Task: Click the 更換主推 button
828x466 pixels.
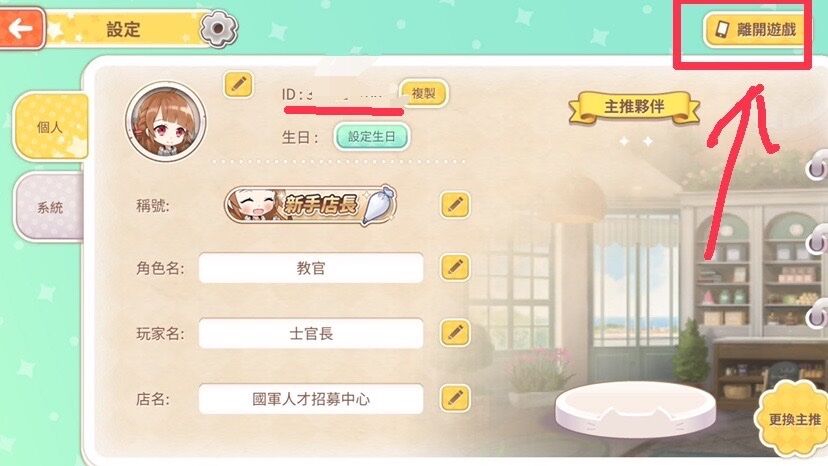Action: click(x=794, y=420)
